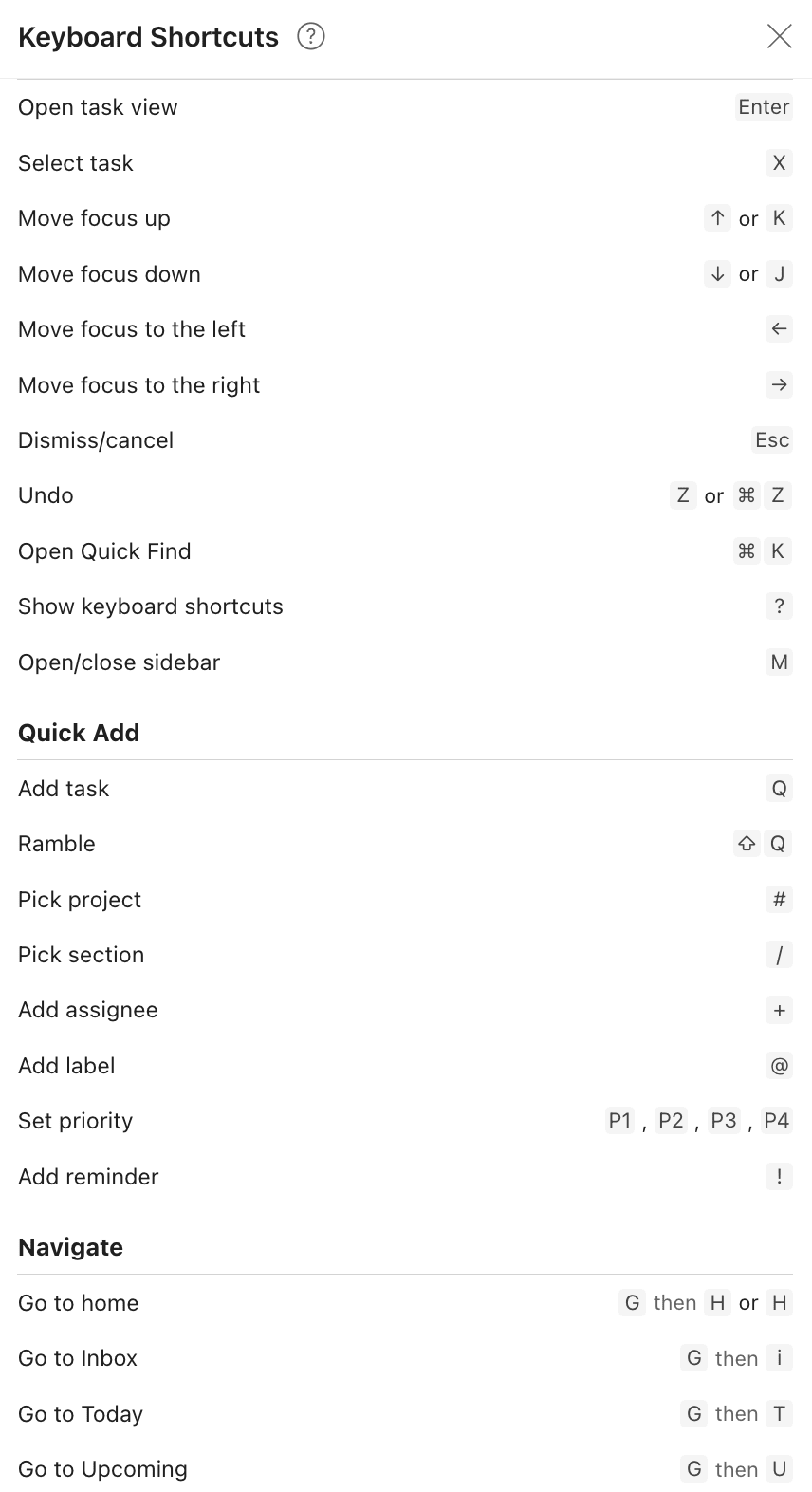Click the question mark badge for Show keyboard shortcuts
This screenshot has height=1492, width=812.
pos(779,606)
